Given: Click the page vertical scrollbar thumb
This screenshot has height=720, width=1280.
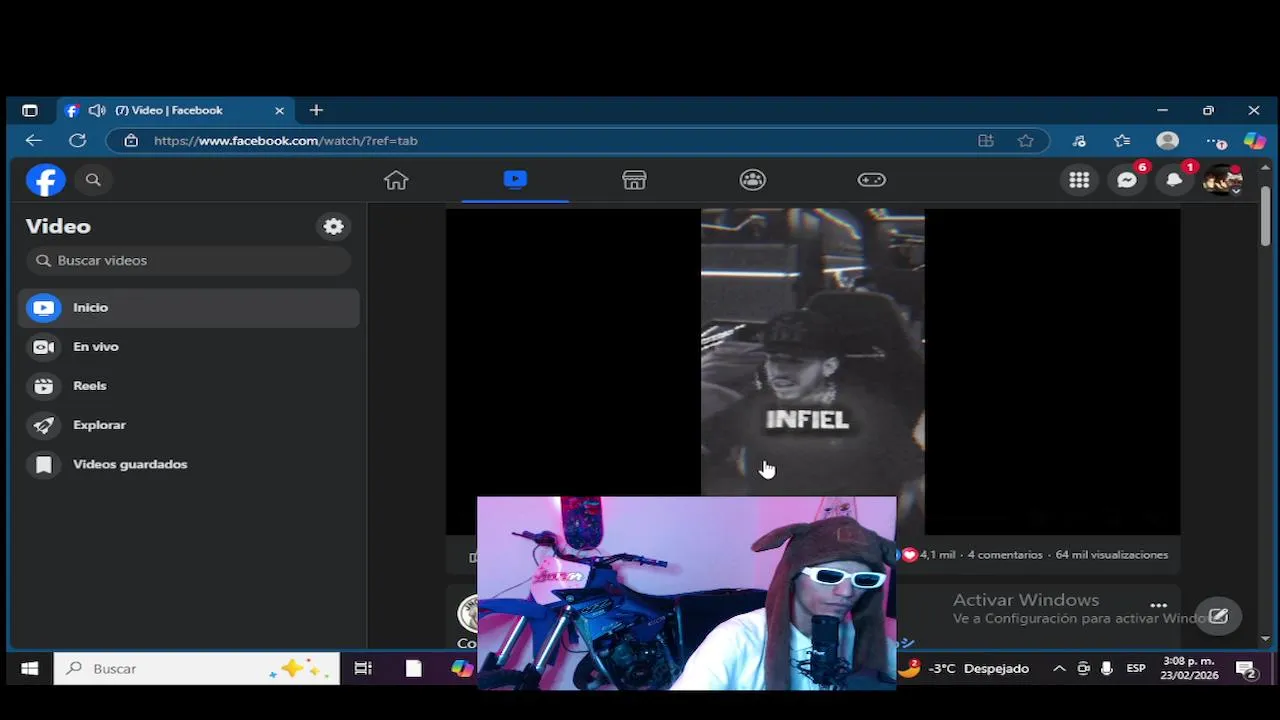Looking at the screenshot, I should coord(1265,215).
